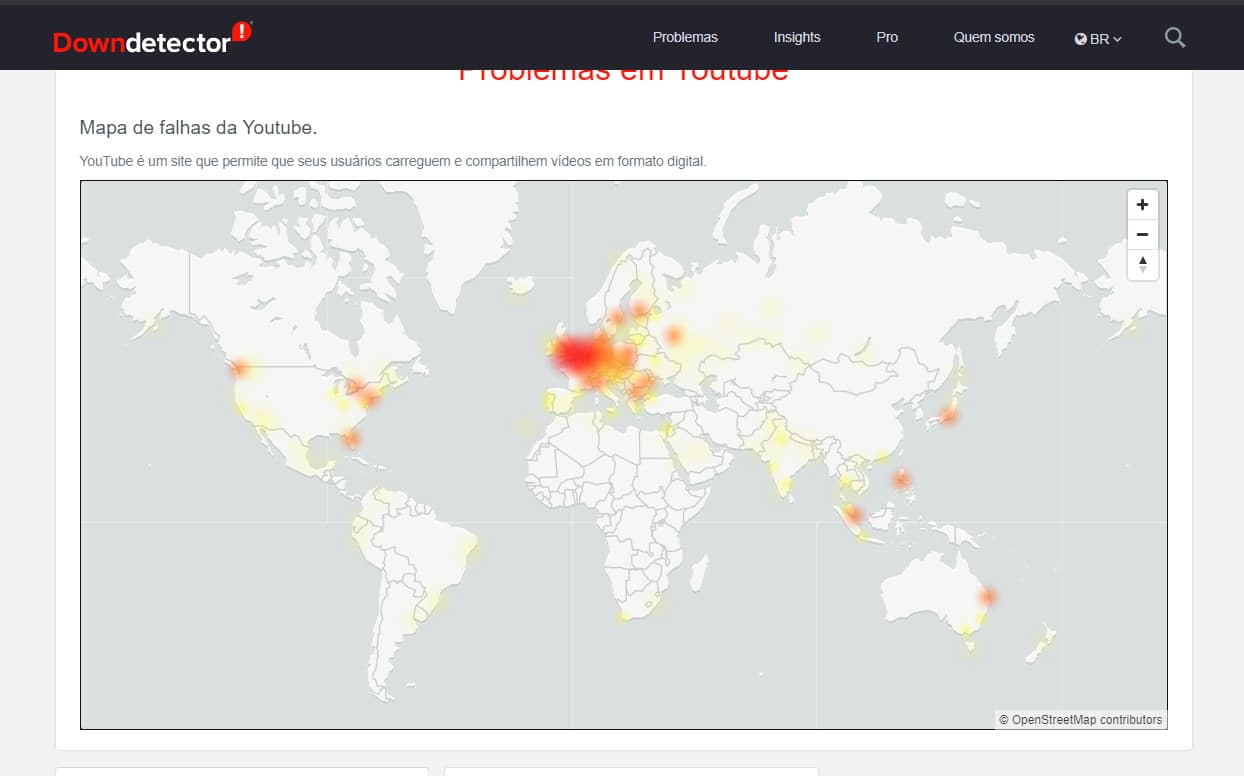Expand the BR country selector dropdown
1244x776 pixels.
point(1099,39)
